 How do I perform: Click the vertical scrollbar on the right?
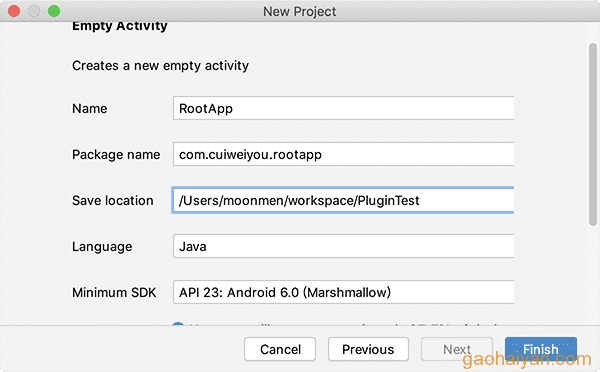[x=593, y=134]
